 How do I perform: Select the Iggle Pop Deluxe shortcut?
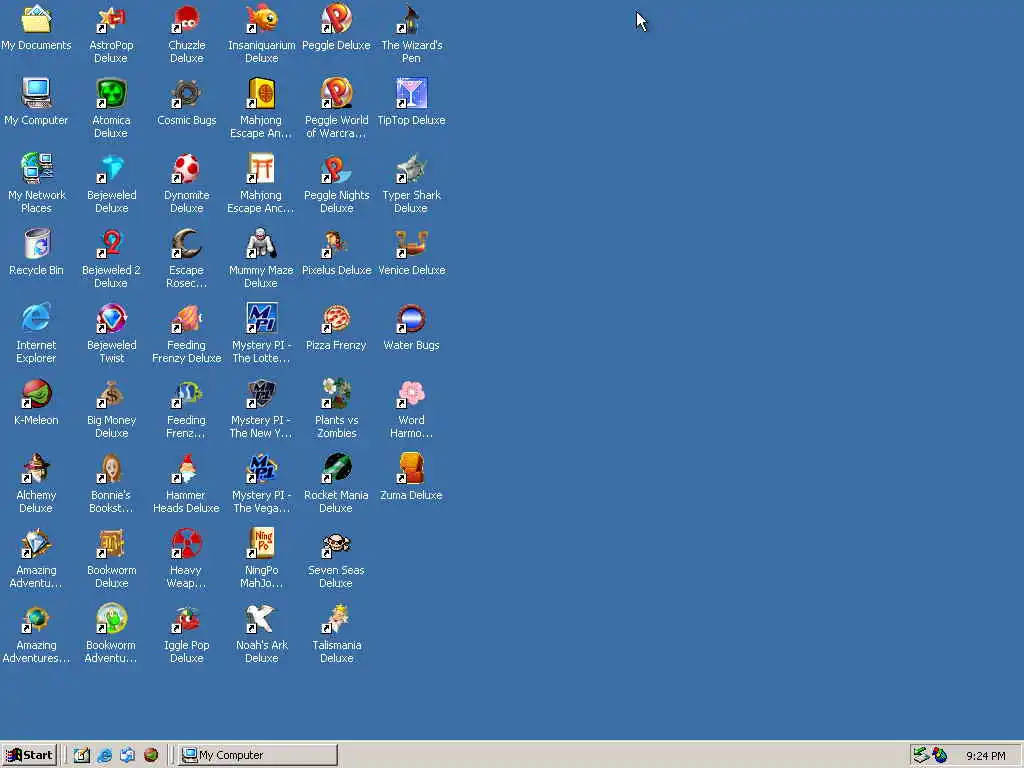coord(186,634)
